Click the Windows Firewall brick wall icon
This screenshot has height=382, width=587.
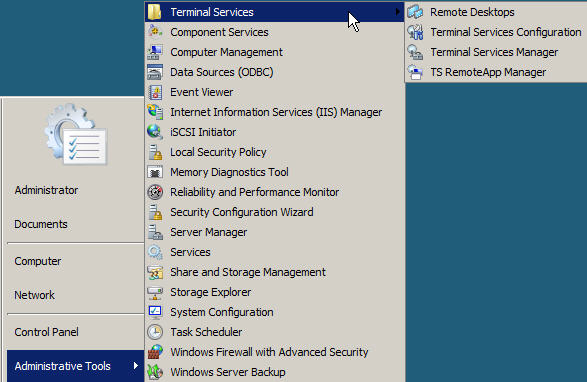(155, 352)
